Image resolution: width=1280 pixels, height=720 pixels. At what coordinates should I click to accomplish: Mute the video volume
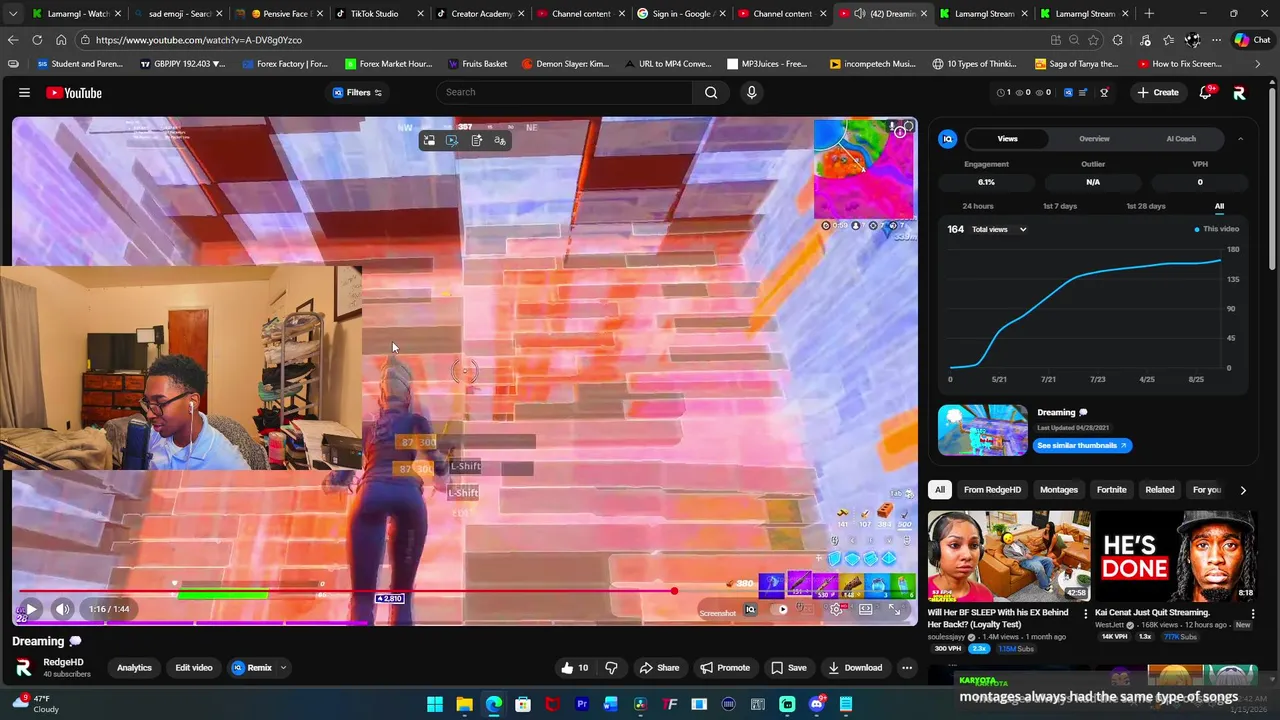(x=62, y=608)
